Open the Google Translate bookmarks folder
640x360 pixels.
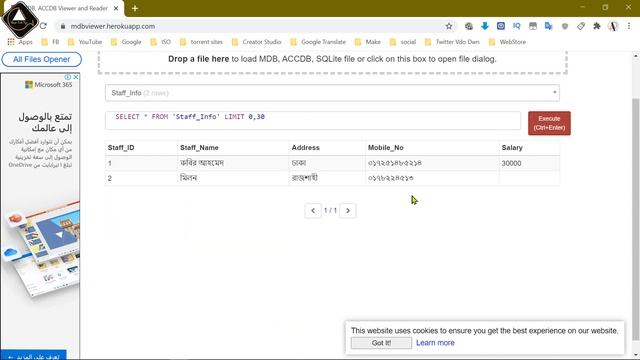pos(318,42)
